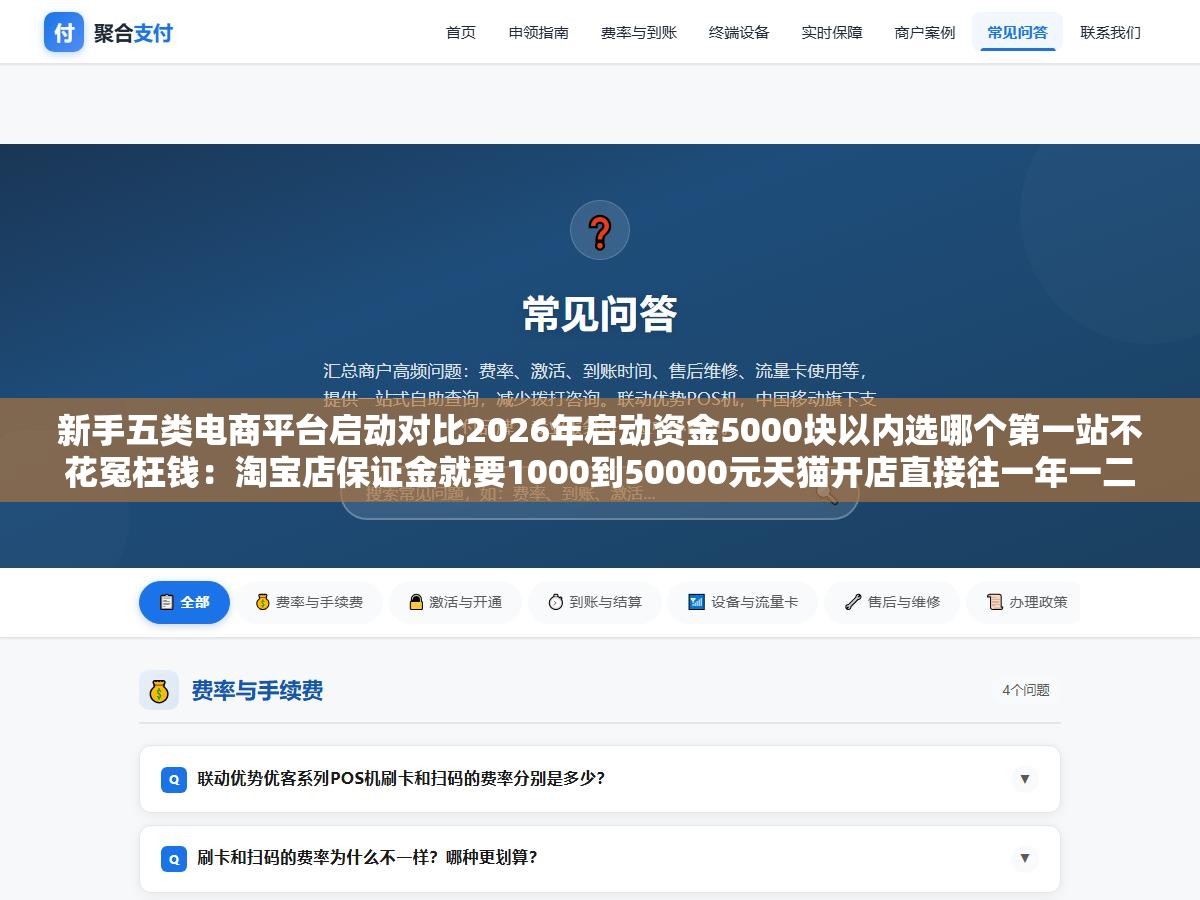Screen dimensions: 1200x900
Task: Click wrench icon in 售后与维修 tab
Action: [853, 602]
